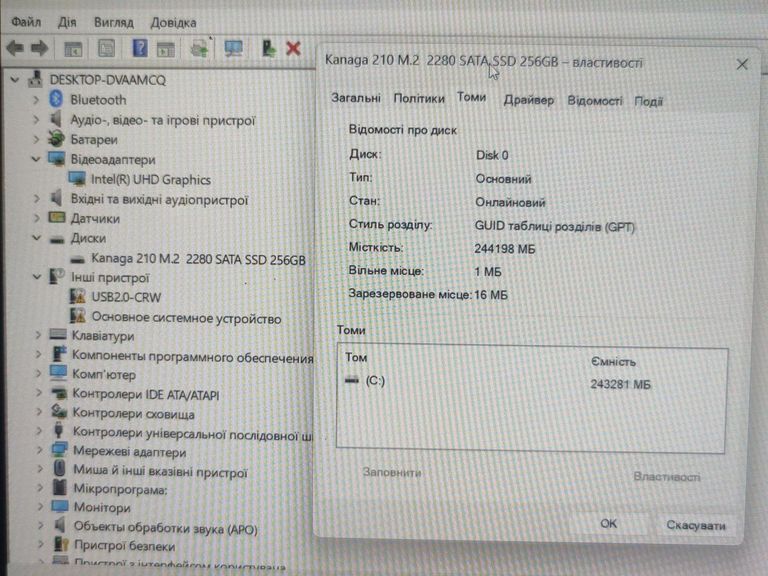Screen dimensions: 768x576
Task: Click the Том column header
Action: click(356, 358)
